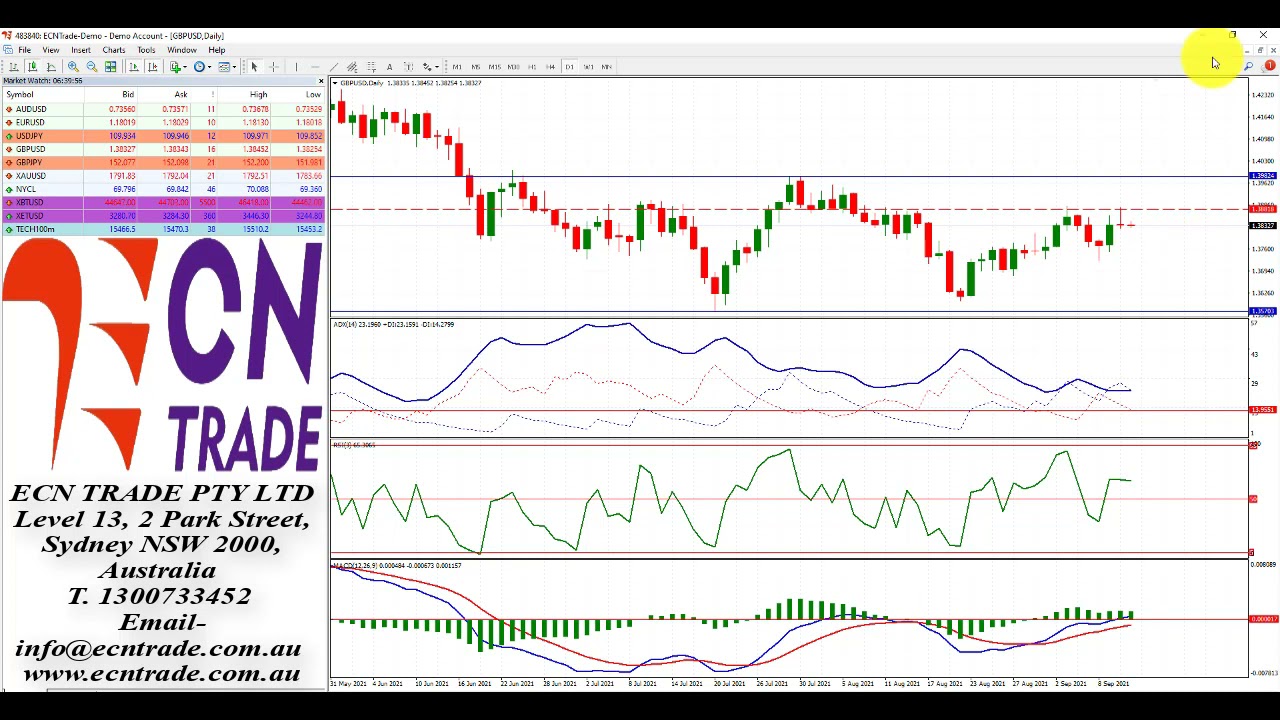Open the Insert menu
The width and height of the screenshot is (1280, 720).
(81, 50)
